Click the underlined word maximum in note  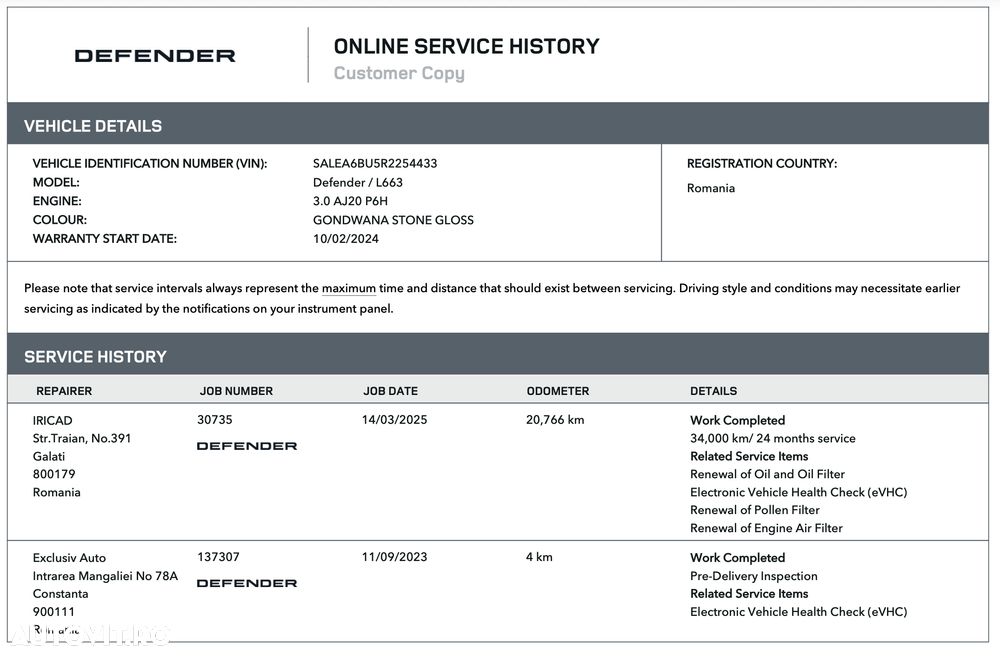349,288
